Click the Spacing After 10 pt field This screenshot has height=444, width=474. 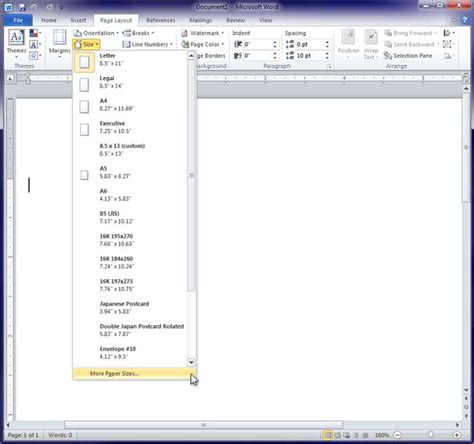tap(310, 56)
